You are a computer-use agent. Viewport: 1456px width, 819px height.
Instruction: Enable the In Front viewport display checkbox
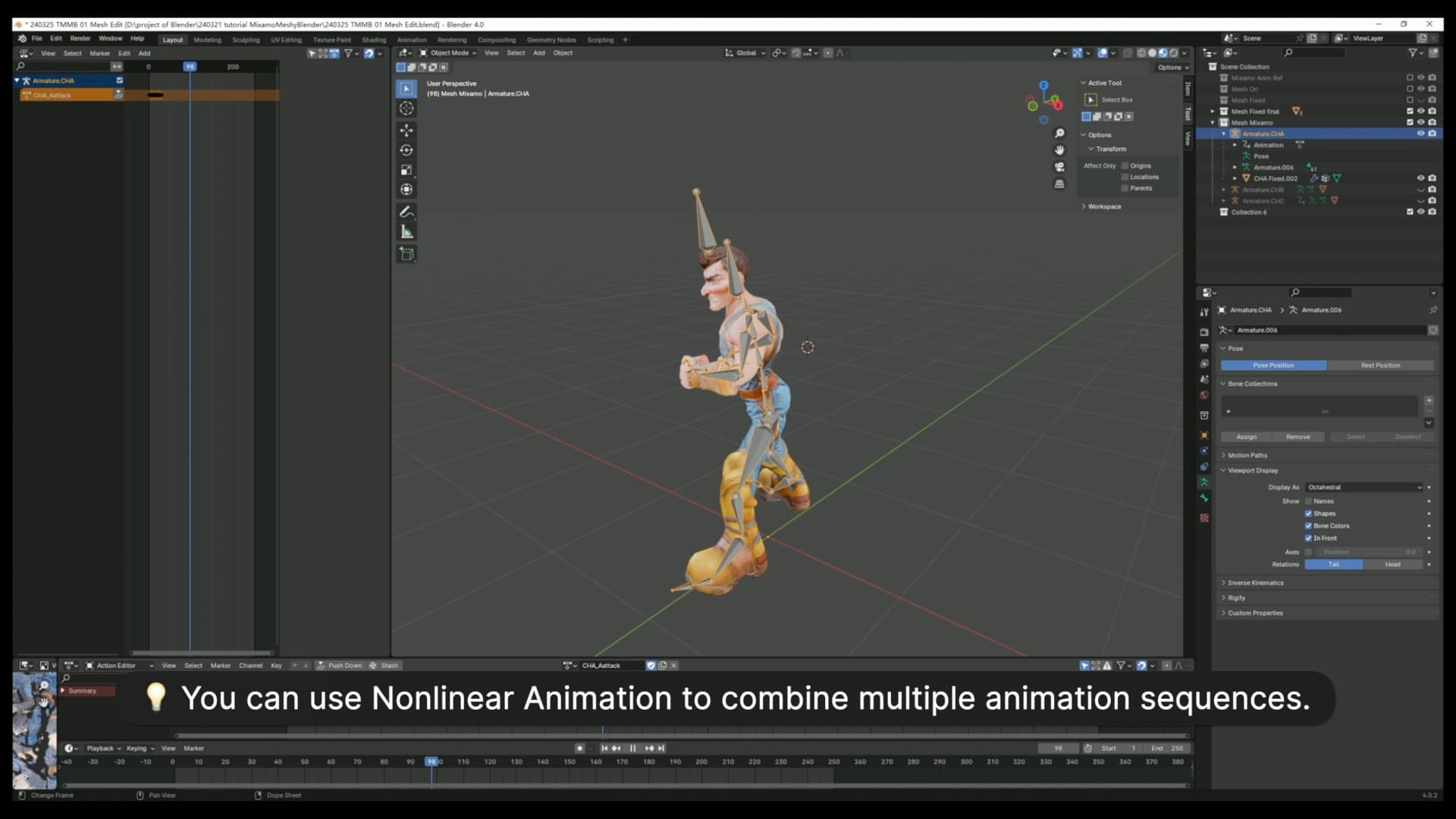point(1309,538)
